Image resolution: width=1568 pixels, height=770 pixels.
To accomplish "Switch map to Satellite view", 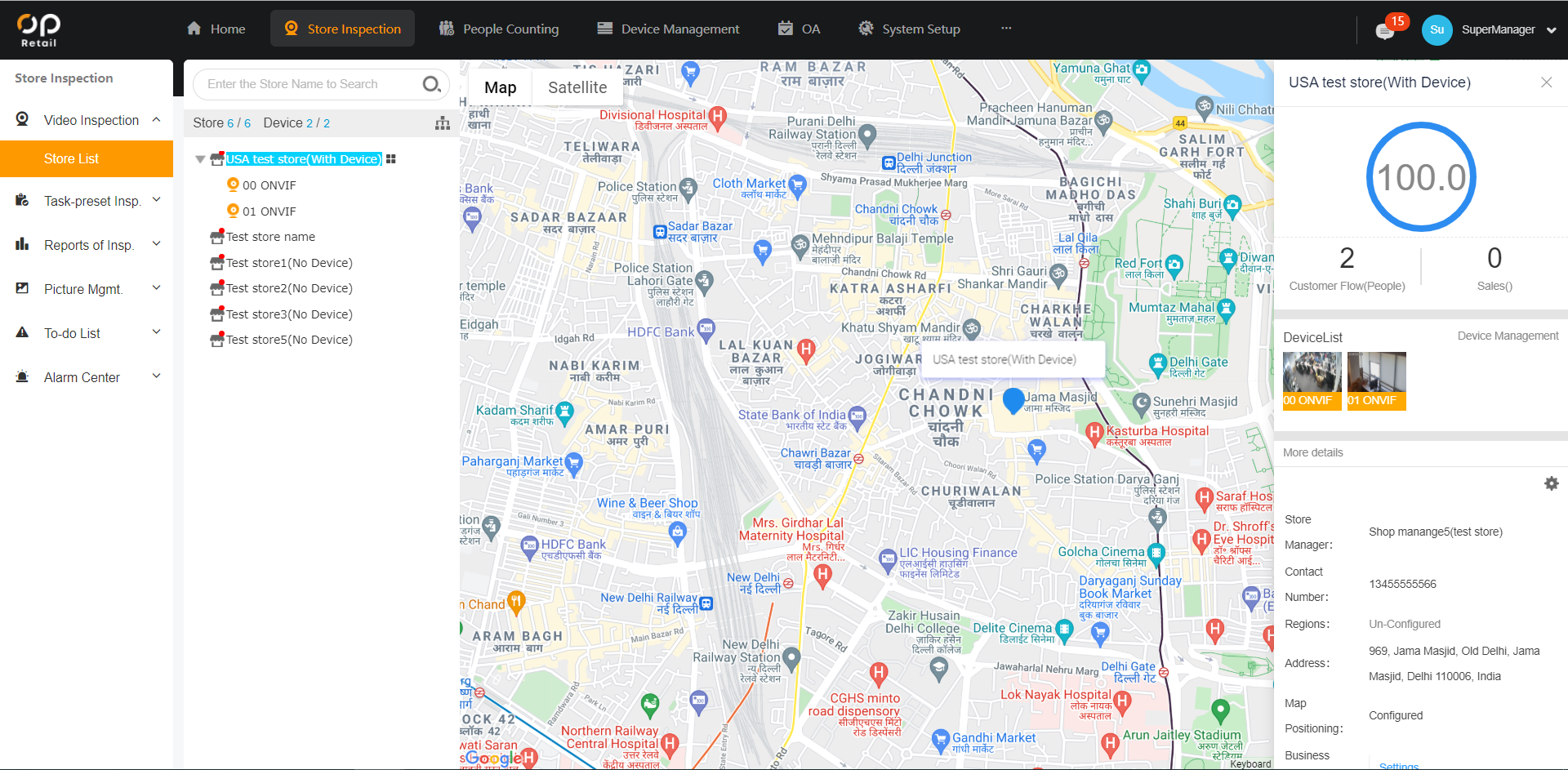I will point(577,87).
